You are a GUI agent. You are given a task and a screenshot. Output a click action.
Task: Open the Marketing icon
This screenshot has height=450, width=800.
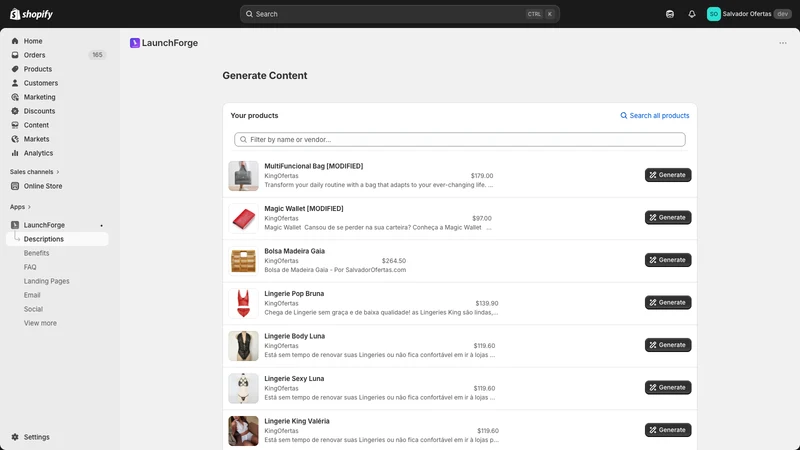click(x=15, y=97)
